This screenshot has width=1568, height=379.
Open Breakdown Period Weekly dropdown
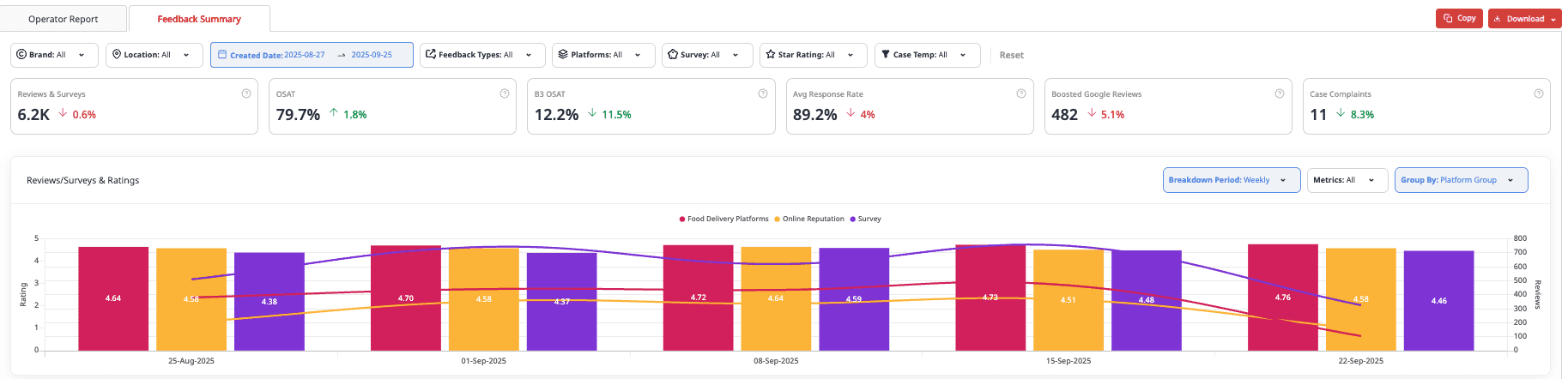tap(1232, 180)
